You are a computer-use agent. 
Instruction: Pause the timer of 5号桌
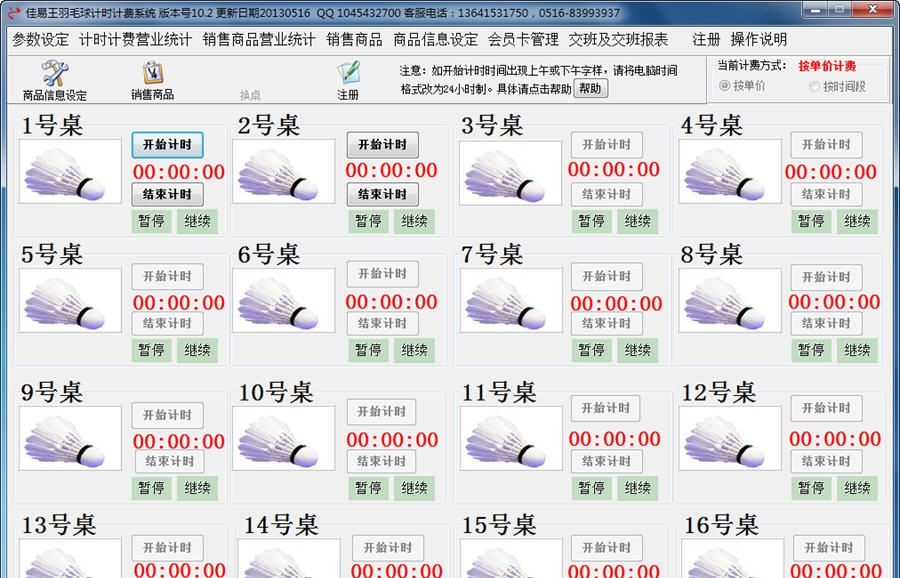(152, 350)
